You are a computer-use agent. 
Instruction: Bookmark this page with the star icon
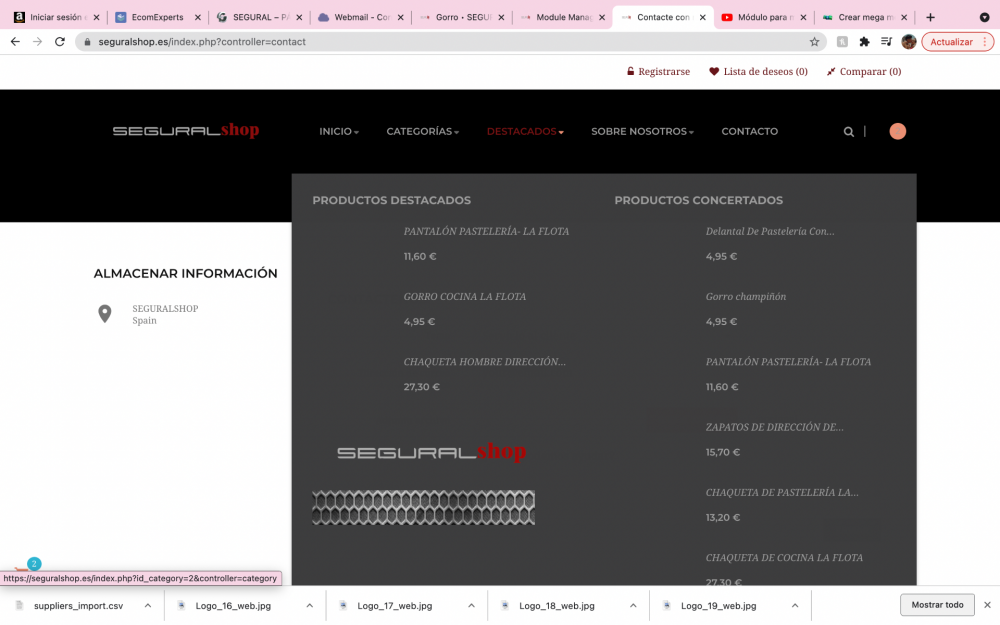[x=814, y=41]
